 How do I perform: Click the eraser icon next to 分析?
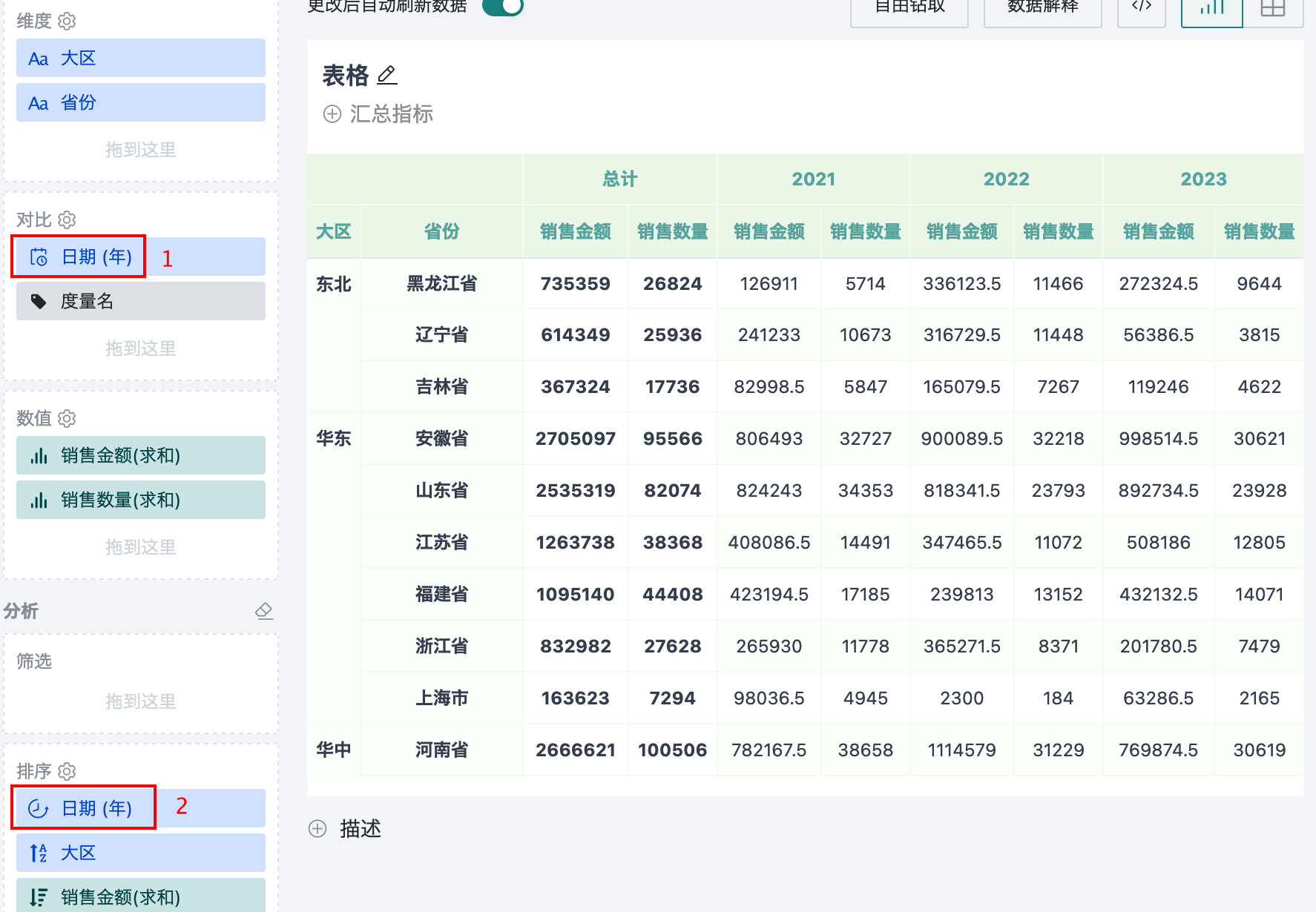pyautogui.click(x=264, y=611)
